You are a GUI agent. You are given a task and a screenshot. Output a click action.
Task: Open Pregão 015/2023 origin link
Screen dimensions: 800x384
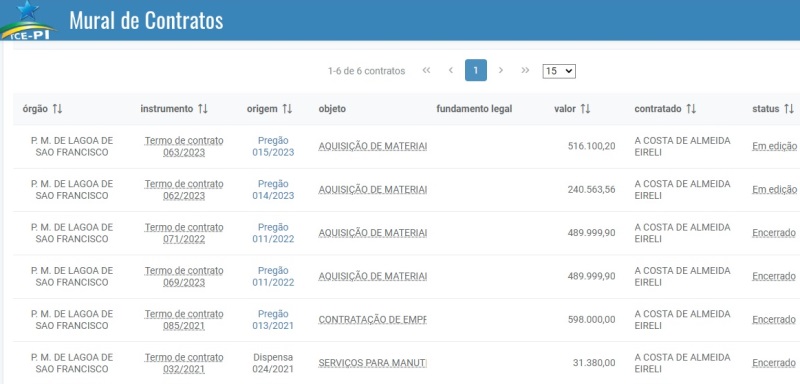click(273, 146)
